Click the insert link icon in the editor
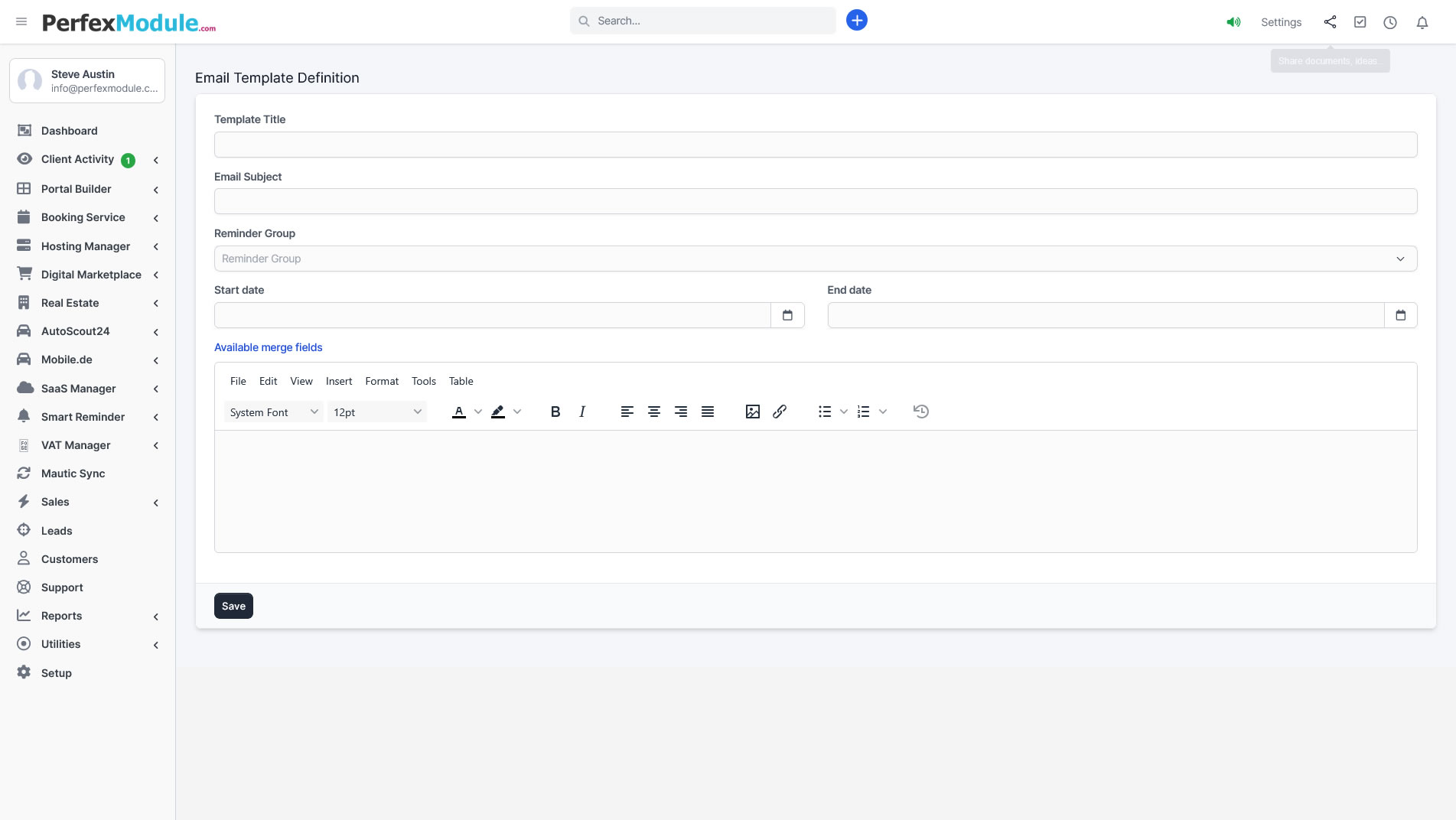Image resolution: width=1456 pixels, height=820 pixels. pos(780,412)
